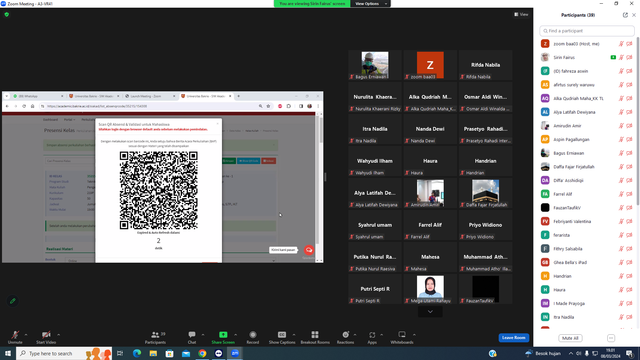Toggle mute for Farrel Alif in participant list

[x=621, y=194]
